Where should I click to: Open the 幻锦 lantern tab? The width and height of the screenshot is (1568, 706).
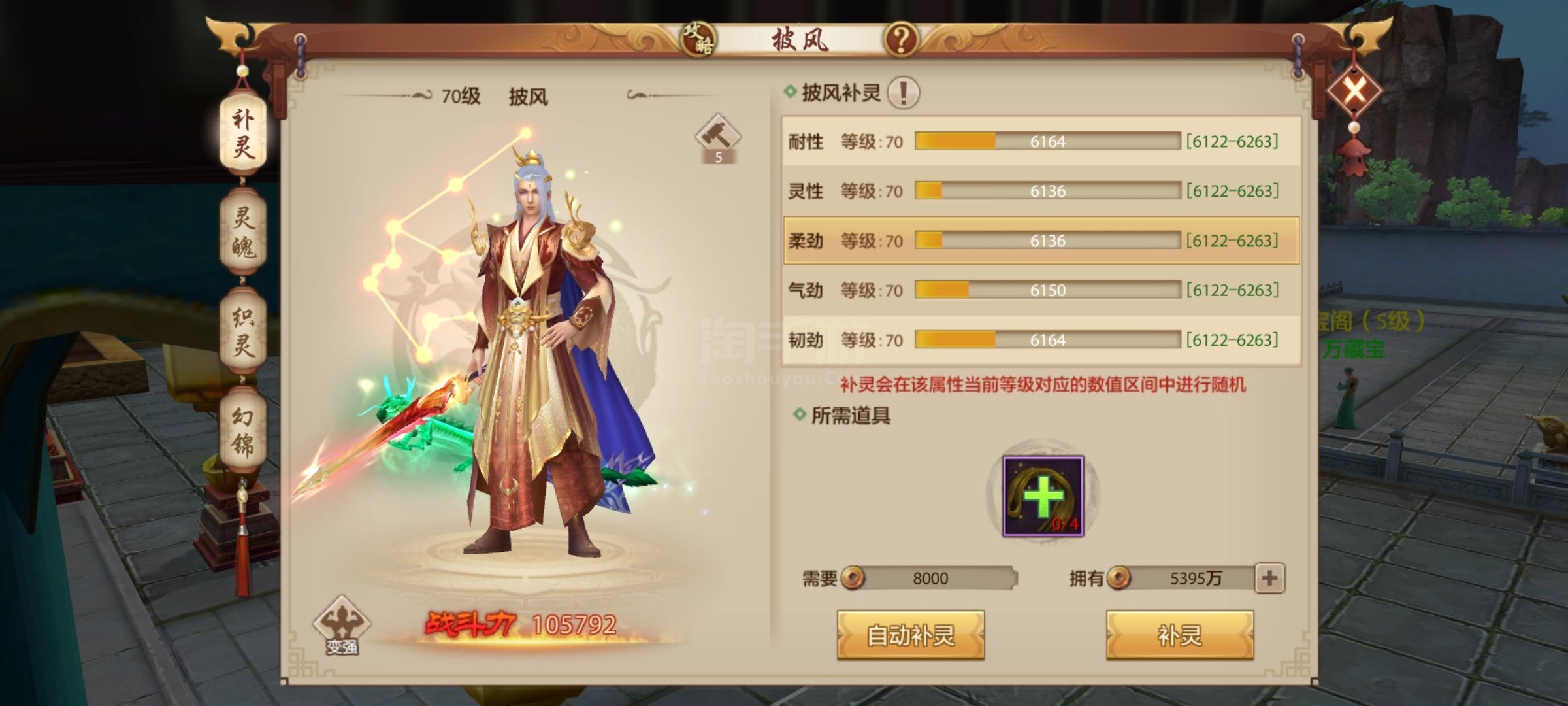pyautogui.click(x=243, y=431)
